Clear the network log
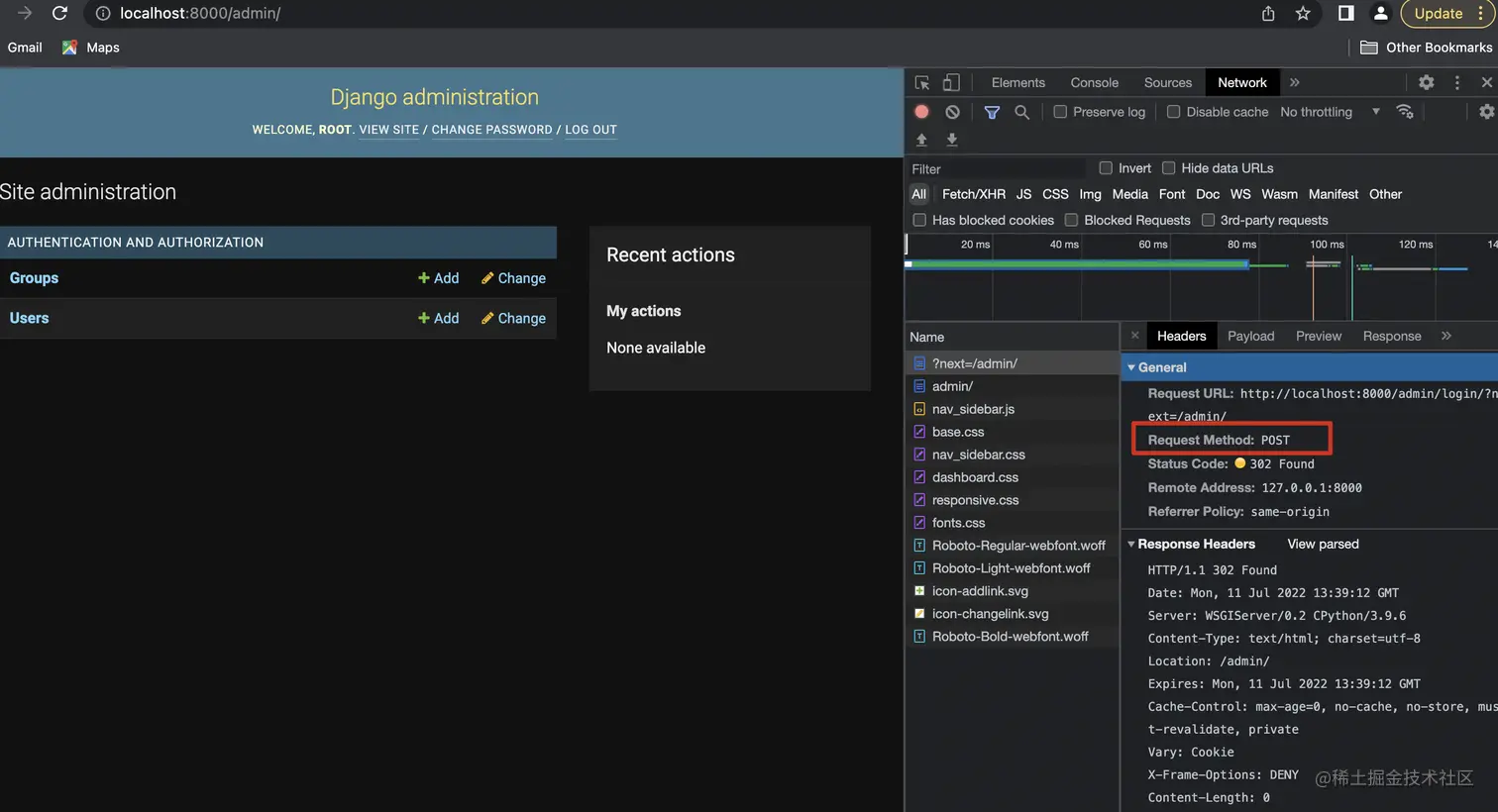Viewport: 1498px width, 812px height. tap(952, 112)
